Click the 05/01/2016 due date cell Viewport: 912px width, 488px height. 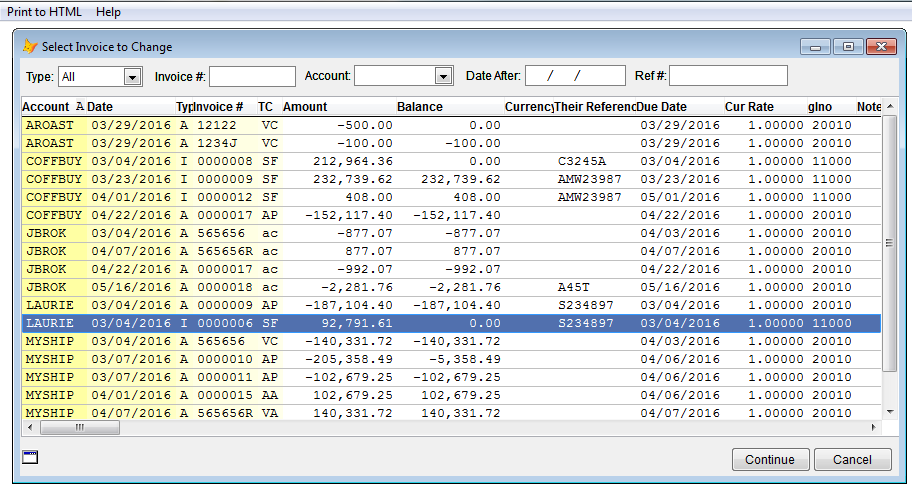pos(680,197)
